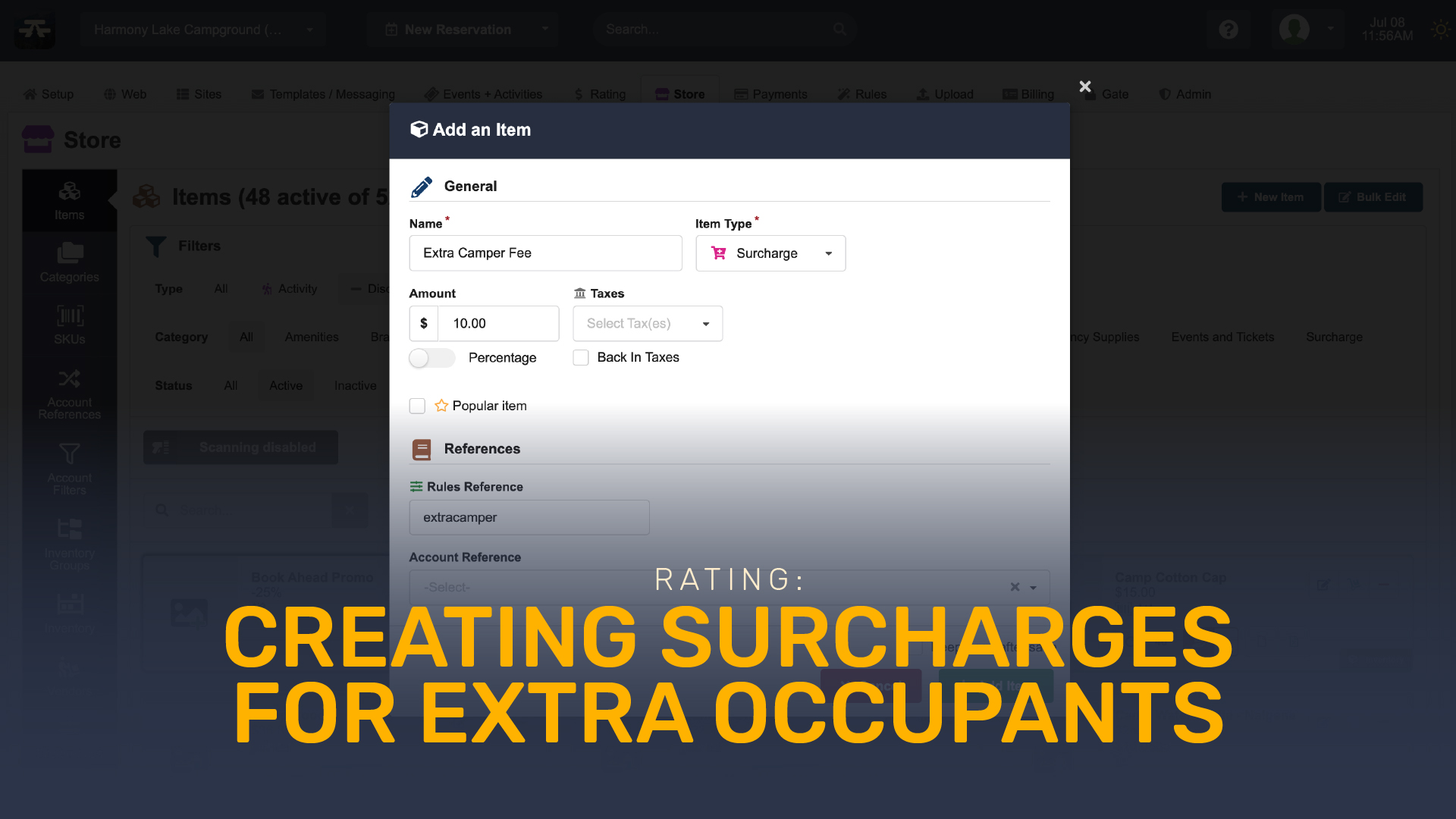Image resolution: width=1456 pixels, height=819 pixels.
Task: Click the user avatar icon
Action: [x=1294, y=30]
